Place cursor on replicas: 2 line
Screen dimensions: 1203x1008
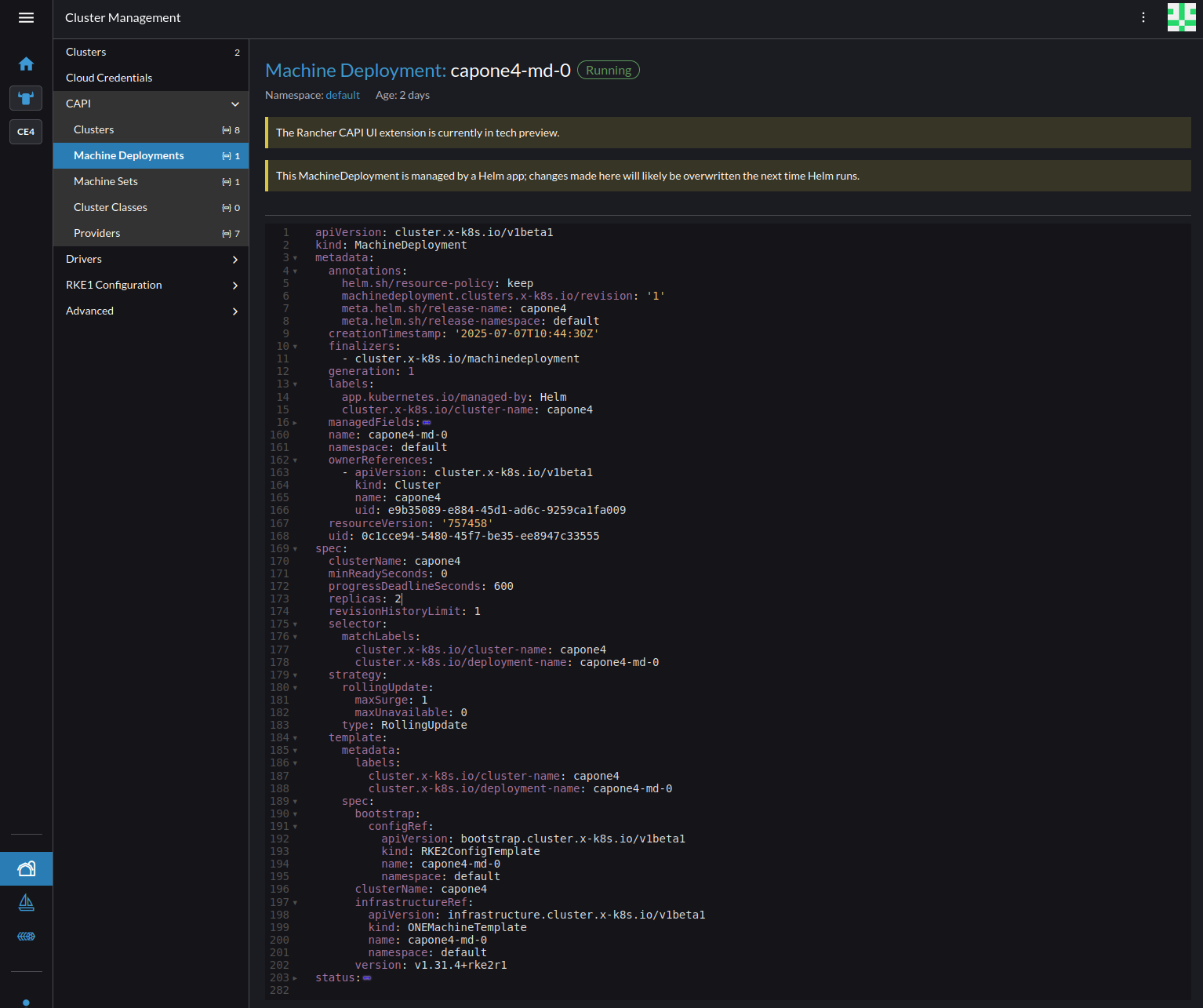click(x=365, y=599)
